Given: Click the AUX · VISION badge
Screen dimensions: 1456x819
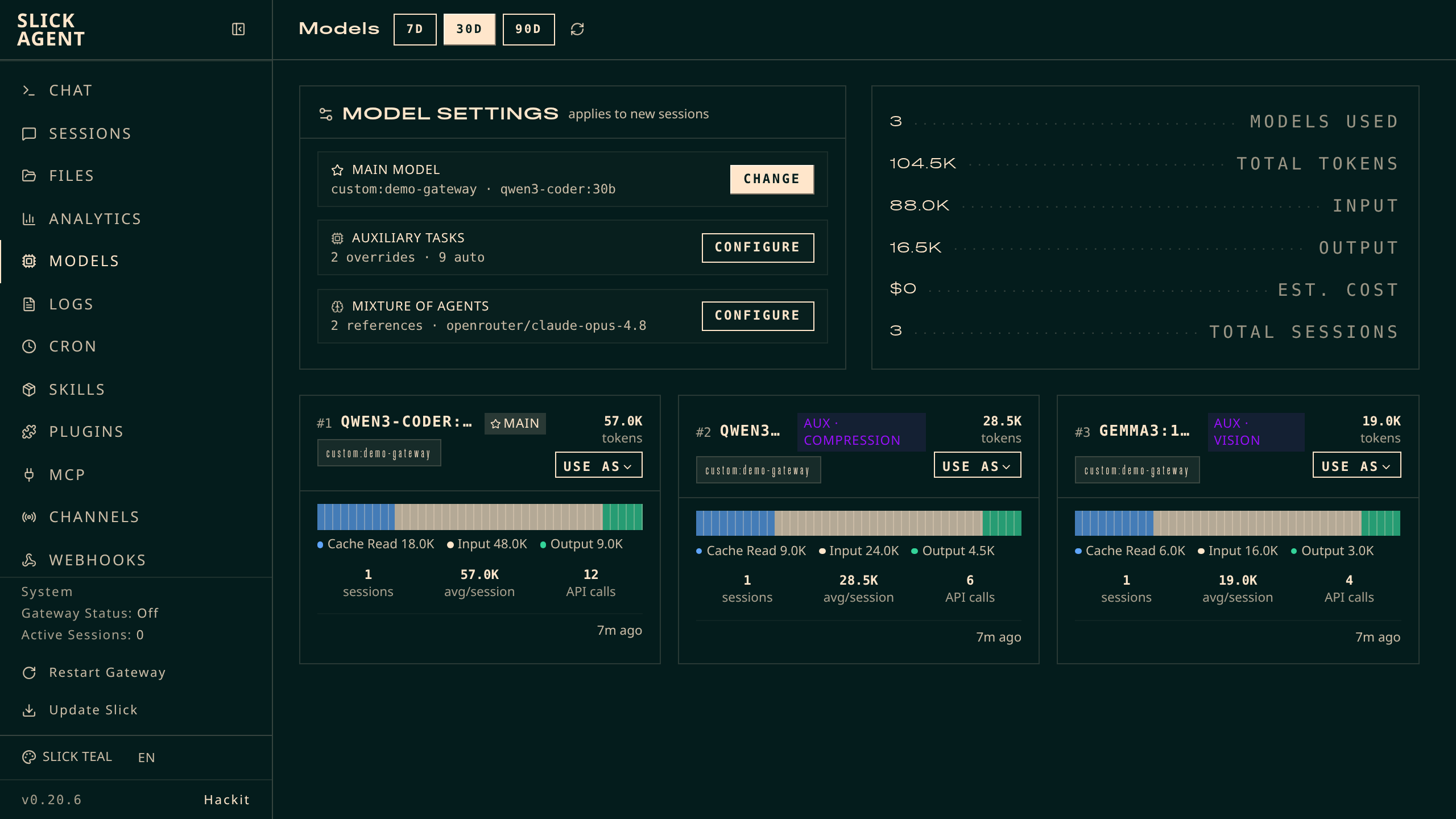Looking at the screenshot, I should 1256,432.
